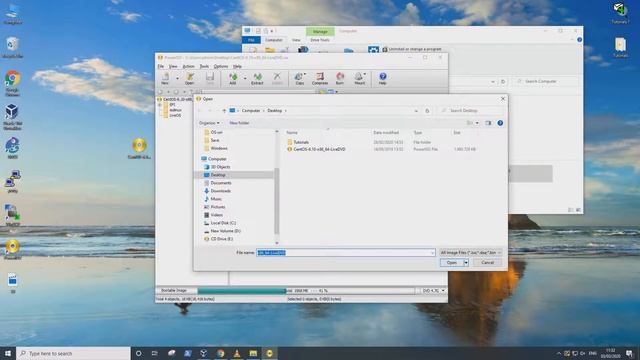Viewport: 640px width, 360px height.
Task: Click the New button in PowerISO toolbar
Action: click(165, 78)
